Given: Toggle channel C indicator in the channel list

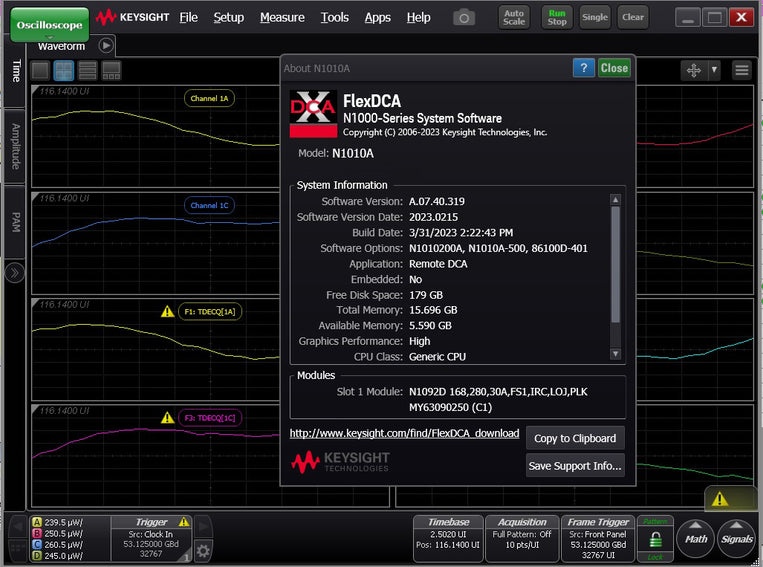Looking at the screenshot, I should [x=37, y=546].
